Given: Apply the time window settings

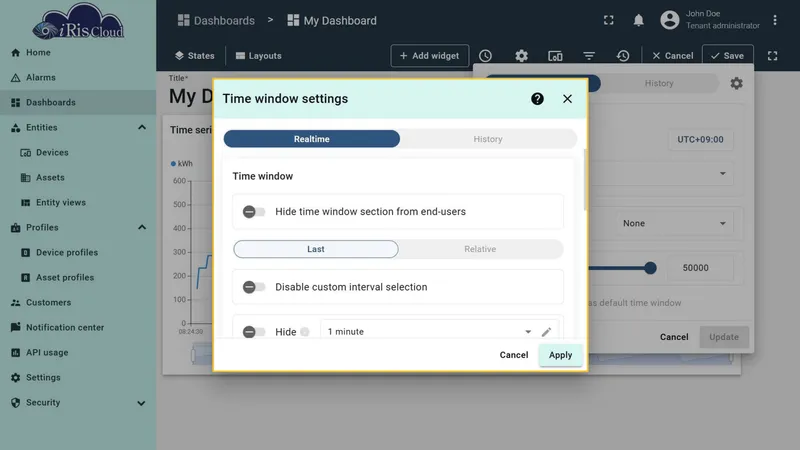Looking at the screenshot, I should 560,355.
